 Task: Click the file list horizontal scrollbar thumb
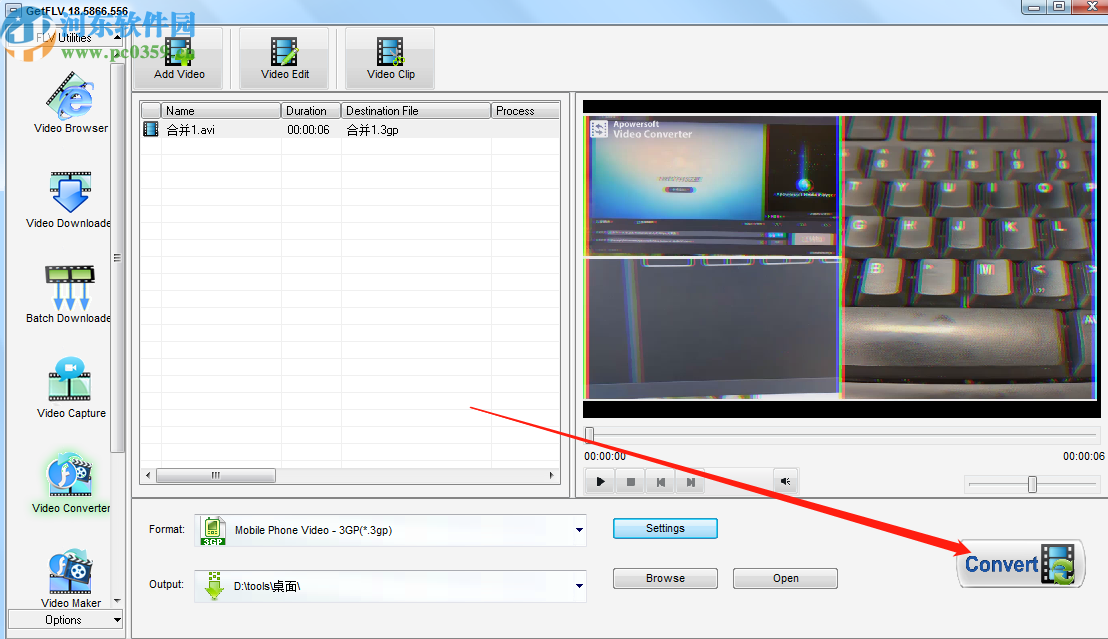[x=216, y=475]
